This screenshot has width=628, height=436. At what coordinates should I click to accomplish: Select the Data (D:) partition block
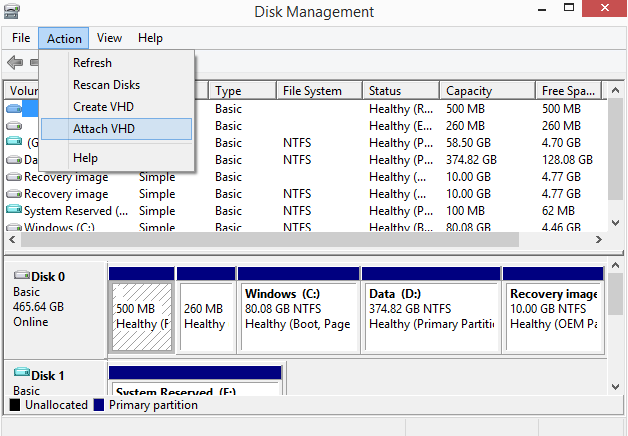pyautogui.click(x=431, y=310)
